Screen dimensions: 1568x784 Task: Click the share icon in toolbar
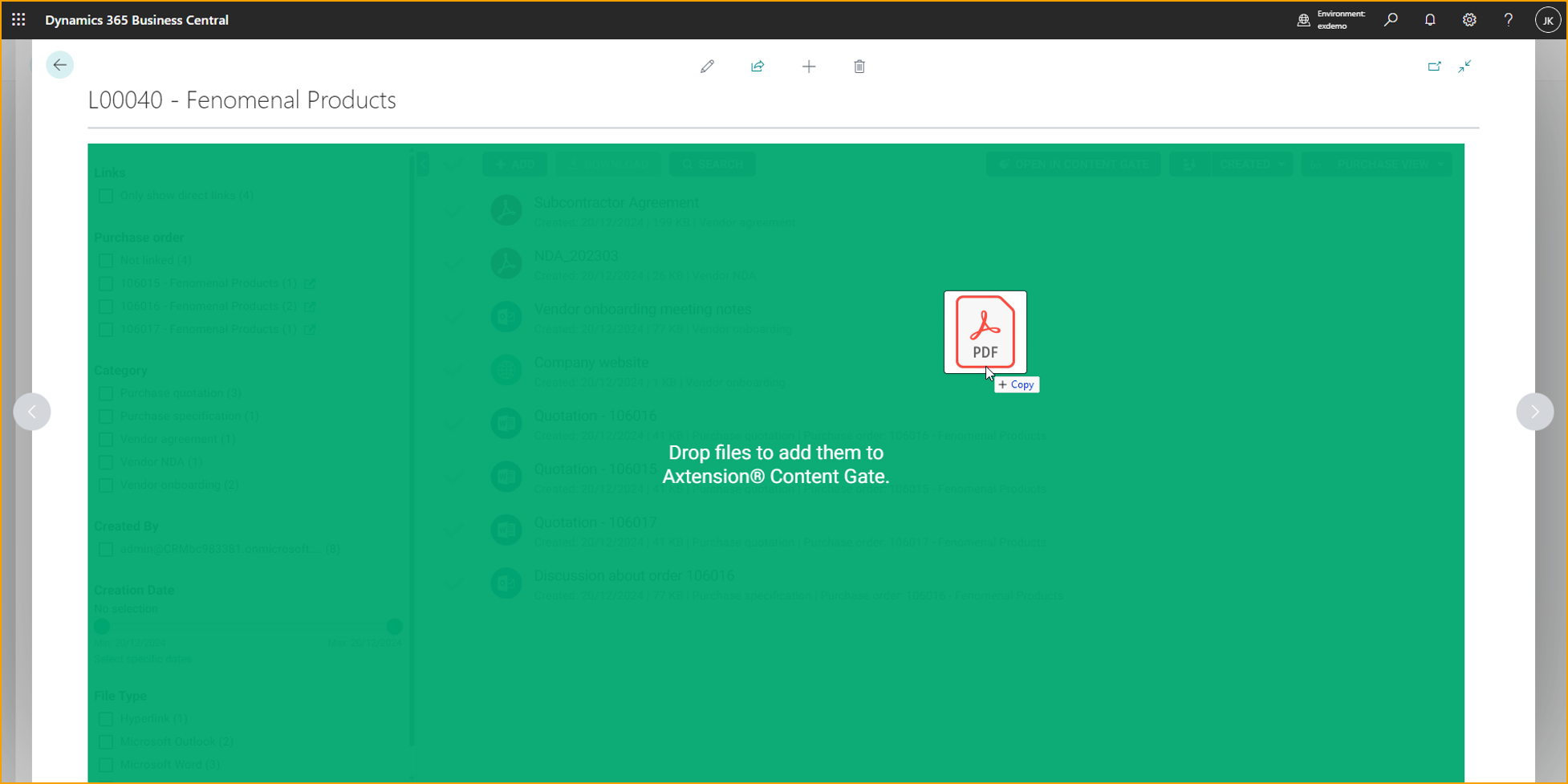(x=758, y=67)
